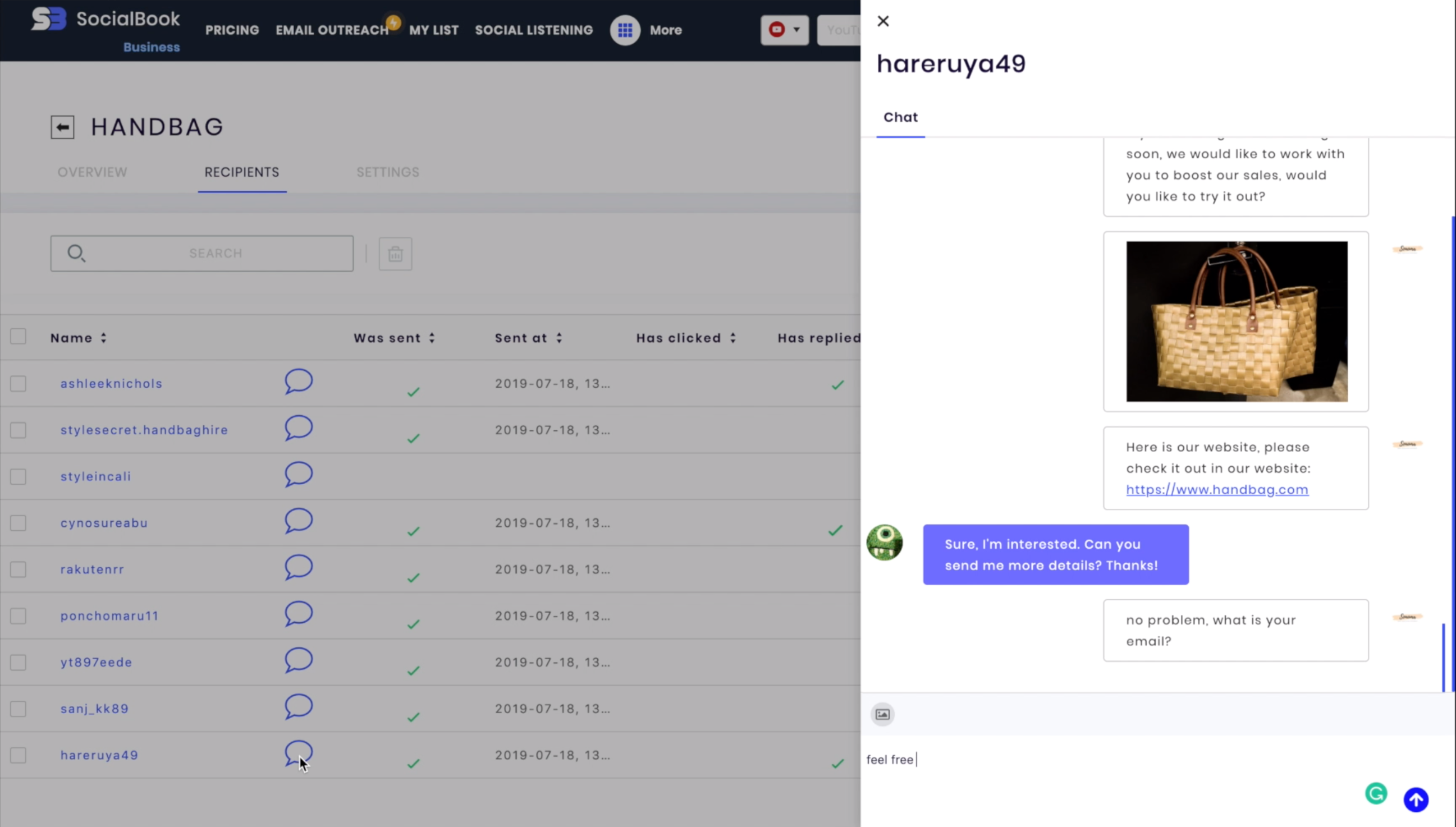Open the SETTINGS tab
The image size is (1456, 827).
coord(387,172)
